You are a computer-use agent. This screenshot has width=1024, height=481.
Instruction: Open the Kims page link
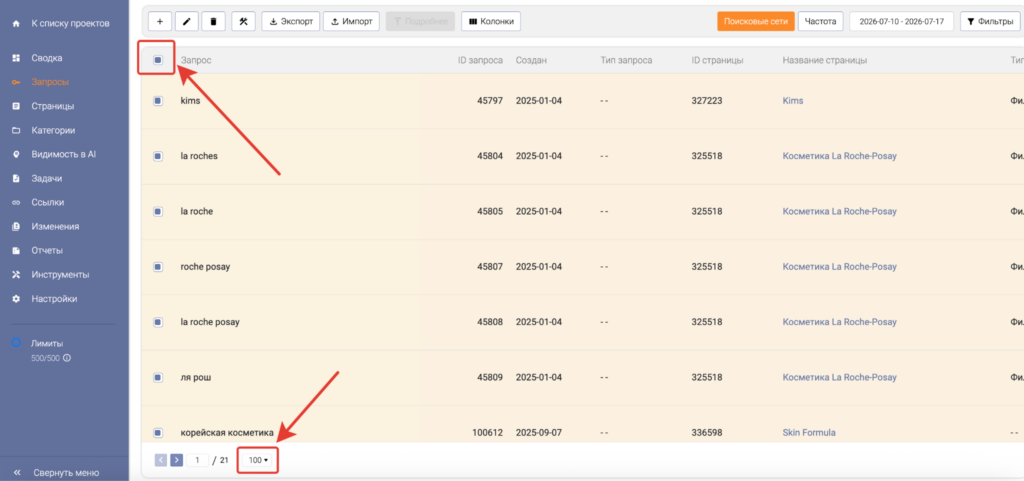point(793,101)
